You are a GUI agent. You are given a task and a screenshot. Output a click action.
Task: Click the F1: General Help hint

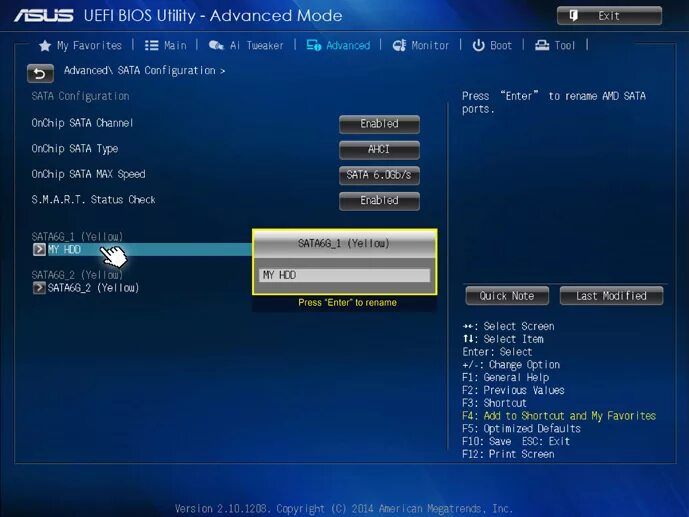click(506, 378)
